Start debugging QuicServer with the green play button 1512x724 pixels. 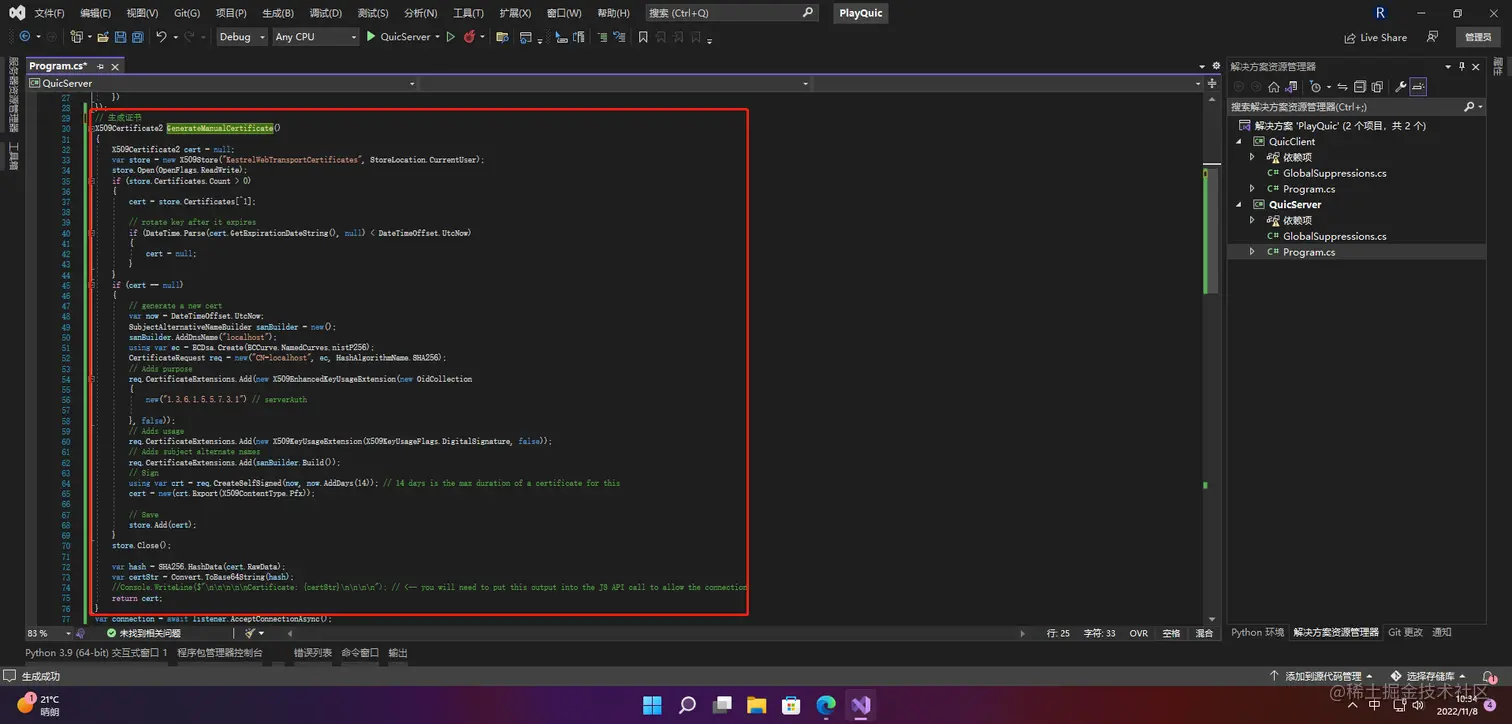click(371, 37)
